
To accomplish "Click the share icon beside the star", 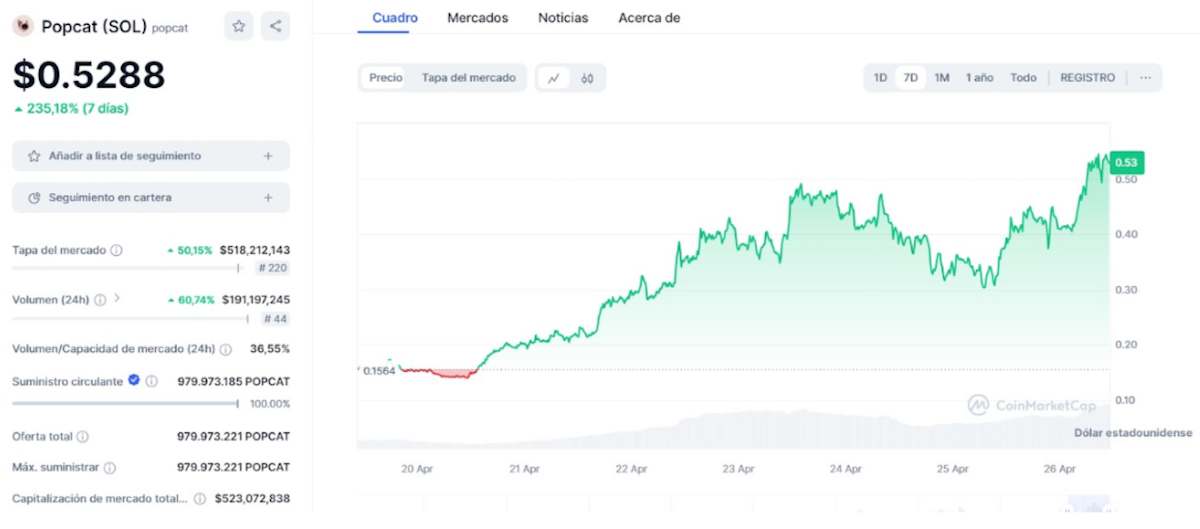I will 276,27.
